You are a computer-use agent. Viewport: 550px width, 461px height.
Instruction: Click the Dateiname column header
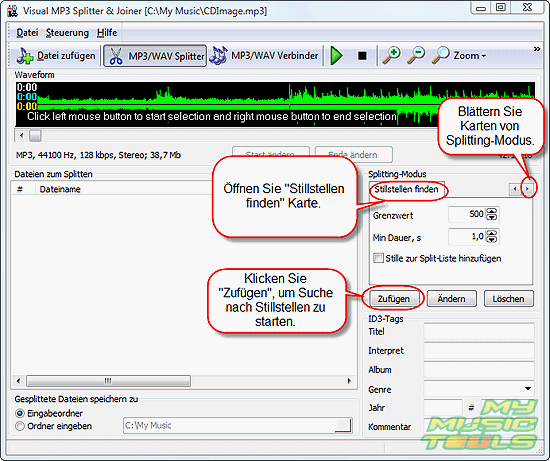pyautogui.click(x=60, y=189)
